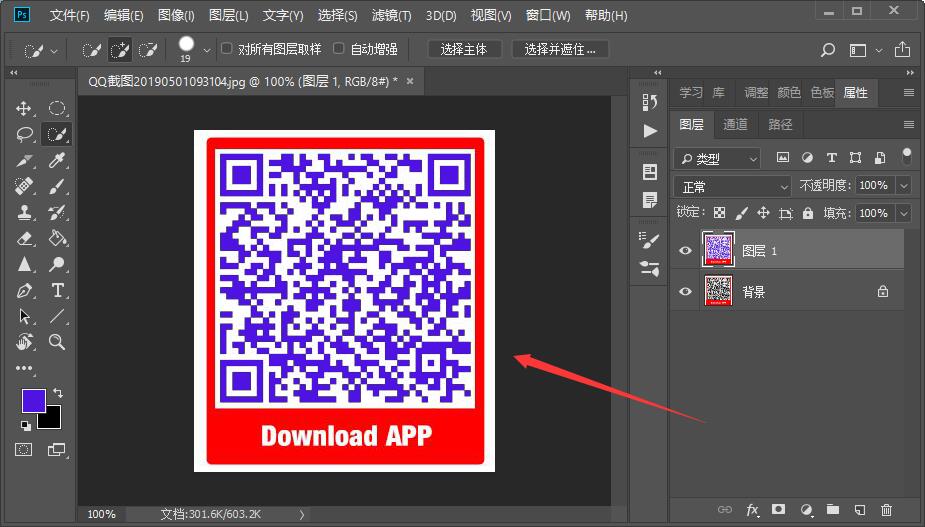925x527 pixels.
Task: Swap foreground and background colors
Action: coord(58,392)
